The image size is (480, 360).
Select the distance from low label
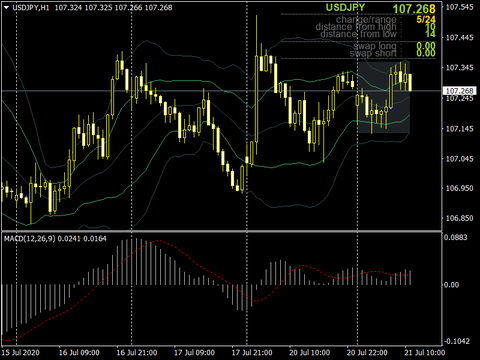(358, 34)
